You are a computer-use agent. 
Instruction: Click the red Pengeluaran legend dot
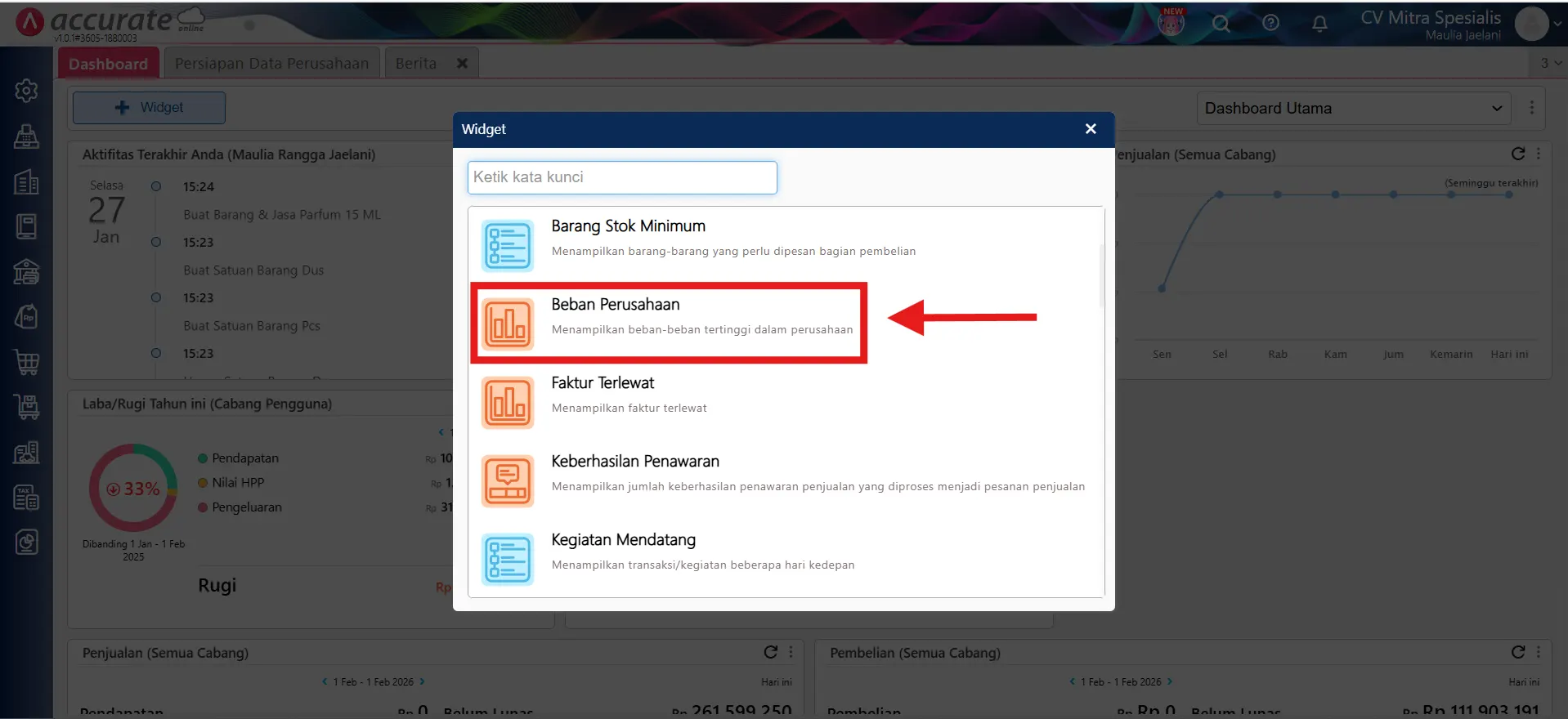tap(203, 507)
